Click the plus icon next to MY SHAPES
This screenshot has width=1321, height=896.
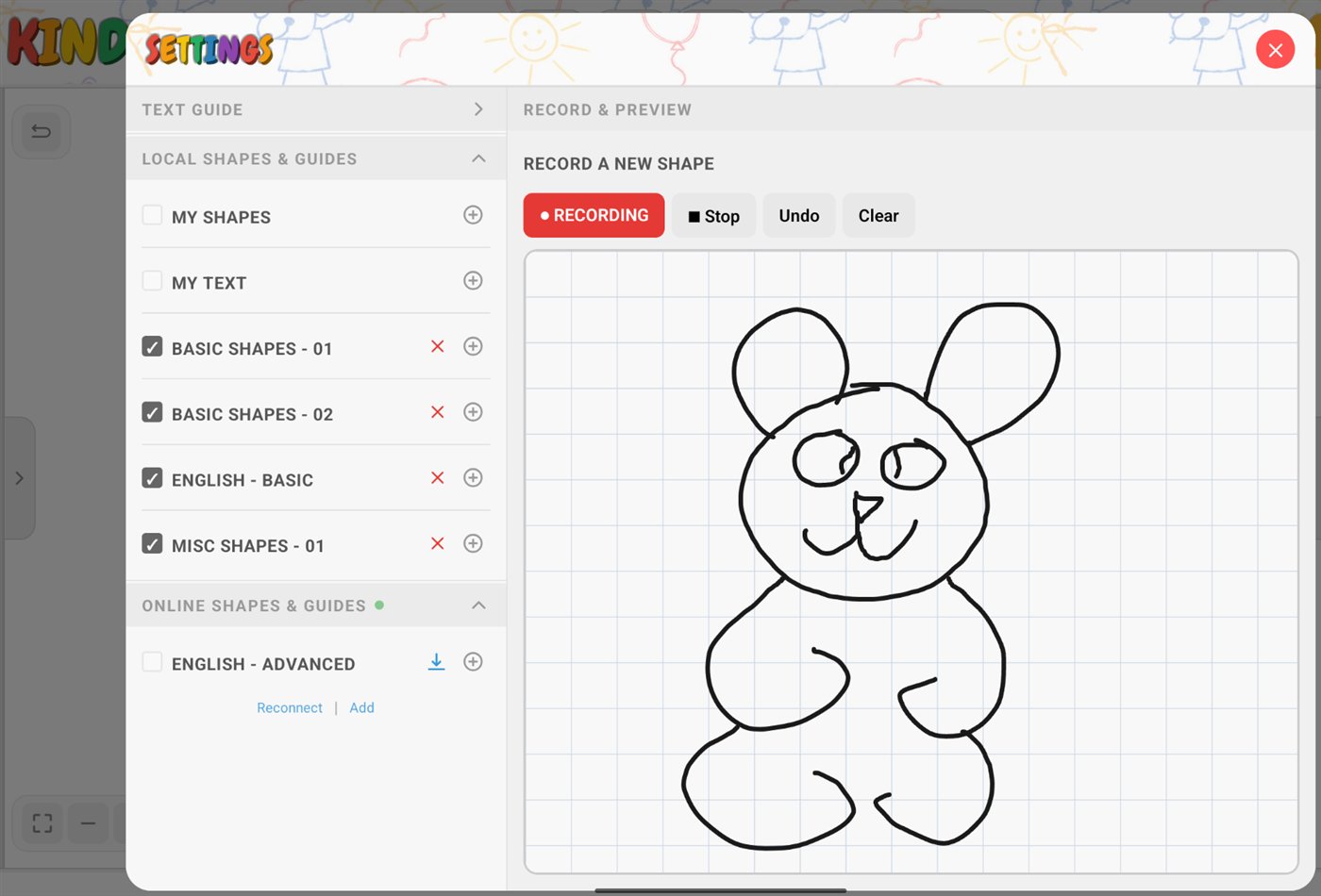[x=474, y=215]
